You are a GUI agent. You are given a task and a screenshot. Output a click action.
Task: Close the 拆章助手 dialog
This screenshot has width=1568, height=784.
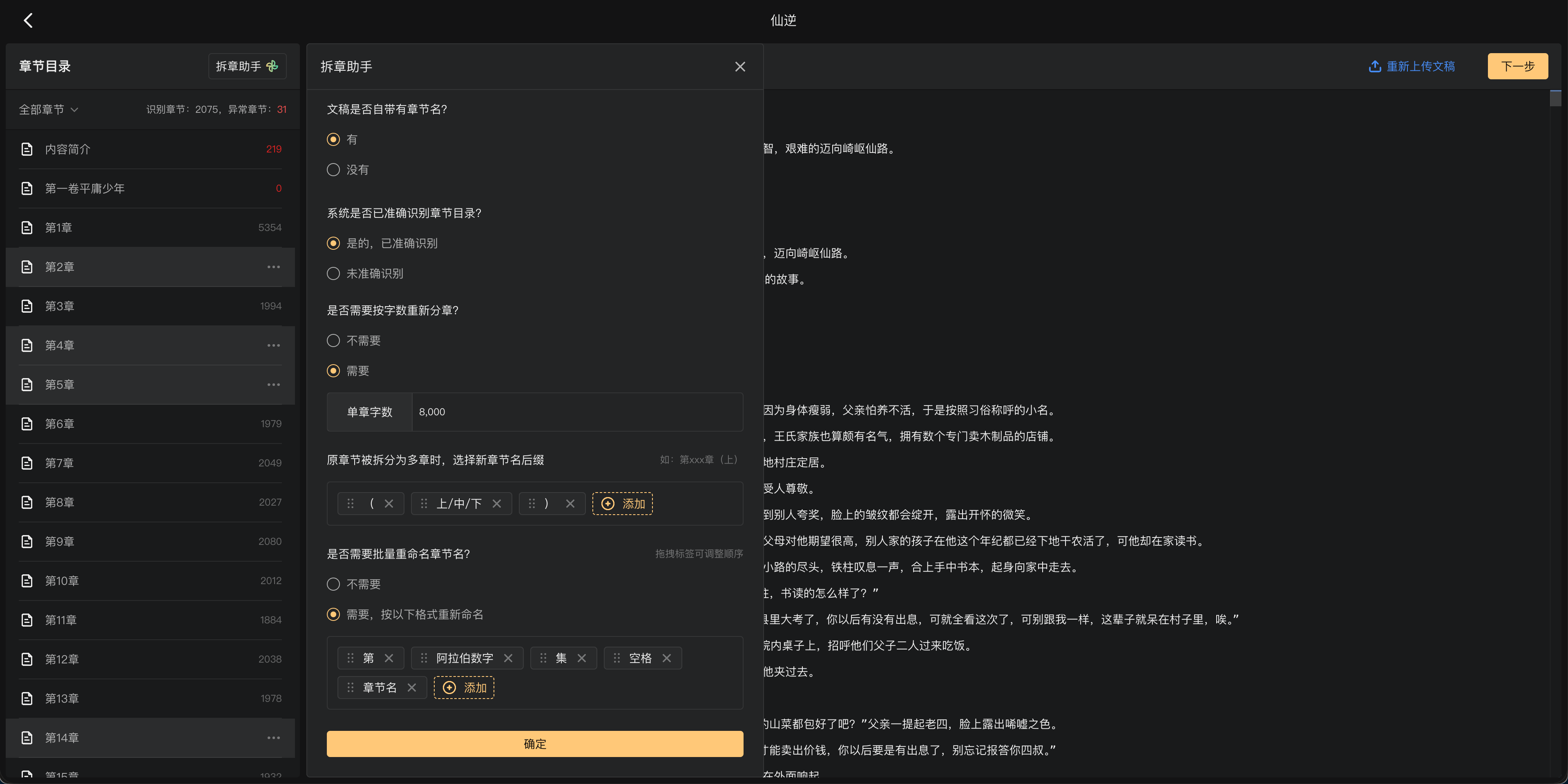click(x=739, y=66)
